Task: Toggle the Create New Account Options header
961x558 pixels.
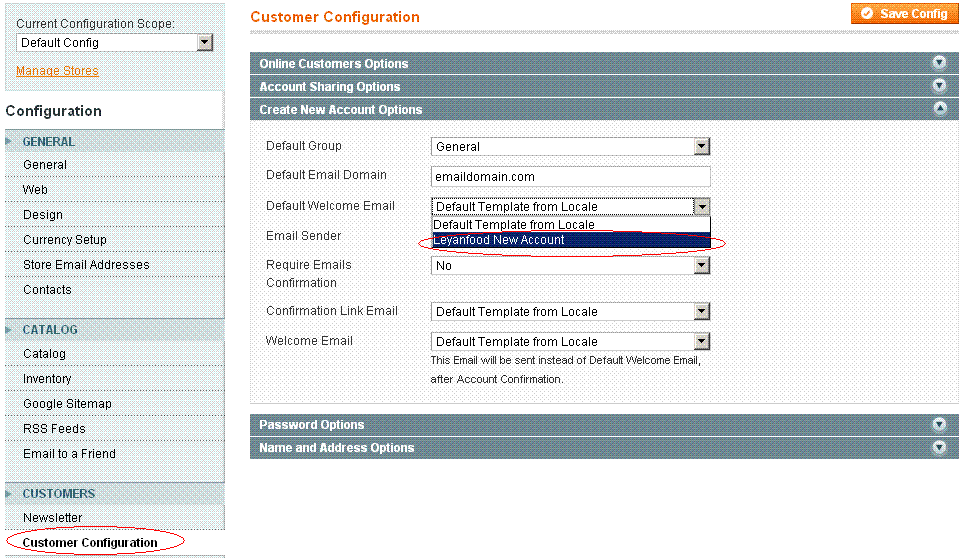Action: tap(604, 109)
